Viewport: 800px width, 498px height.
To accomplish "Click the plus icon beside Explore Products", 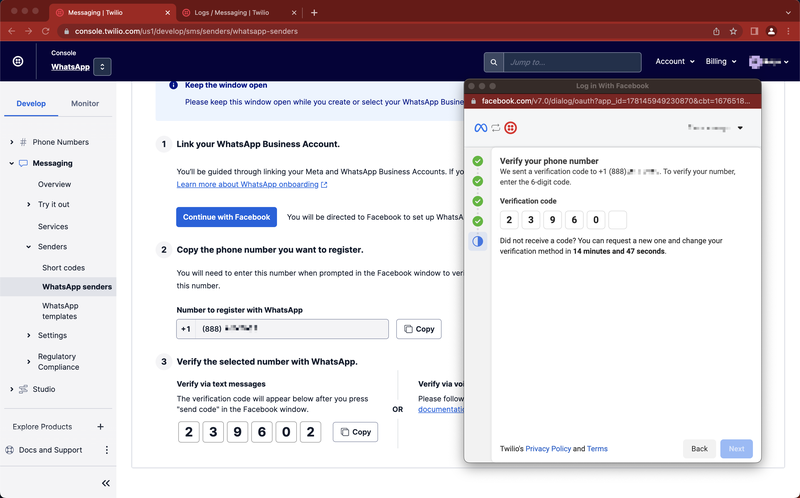I will (101, 427).
